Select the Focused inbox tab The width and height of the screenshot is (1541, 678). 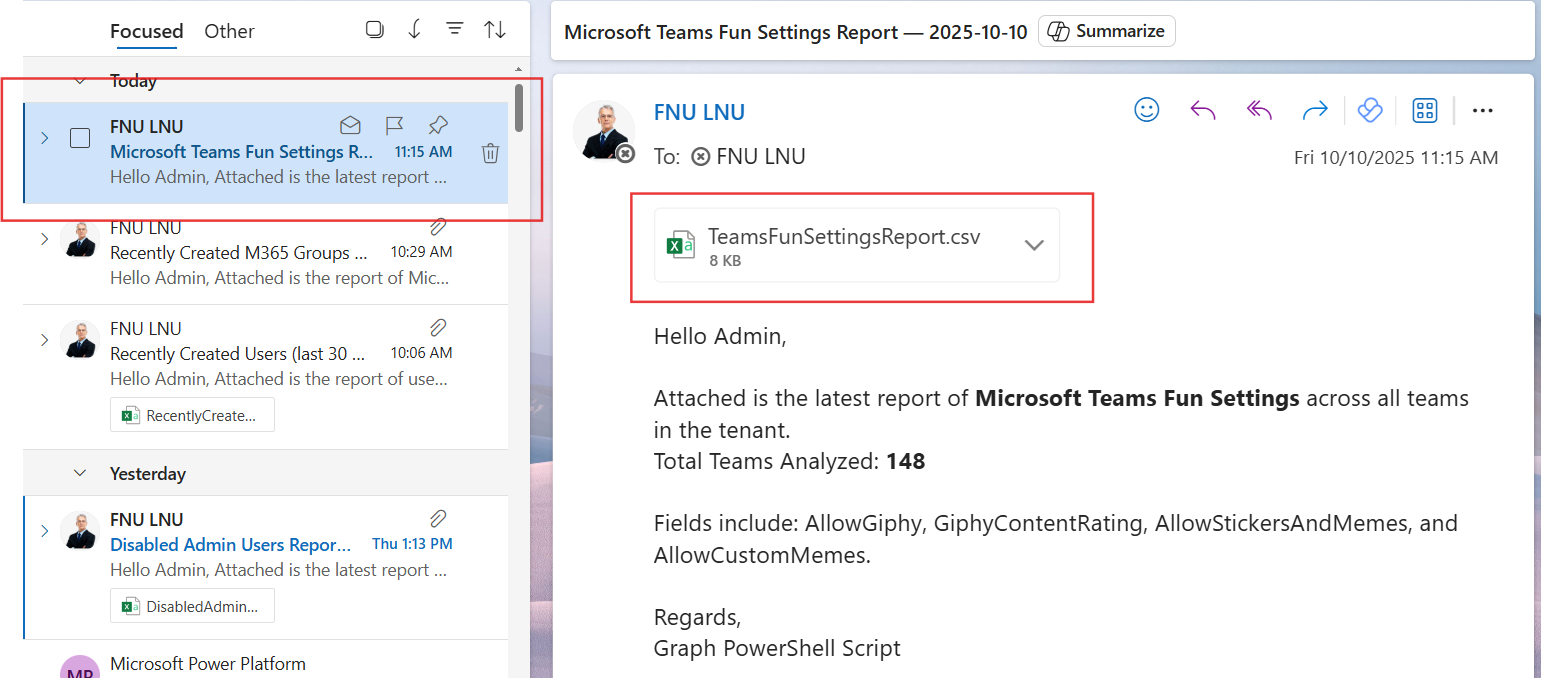[146, 31]
